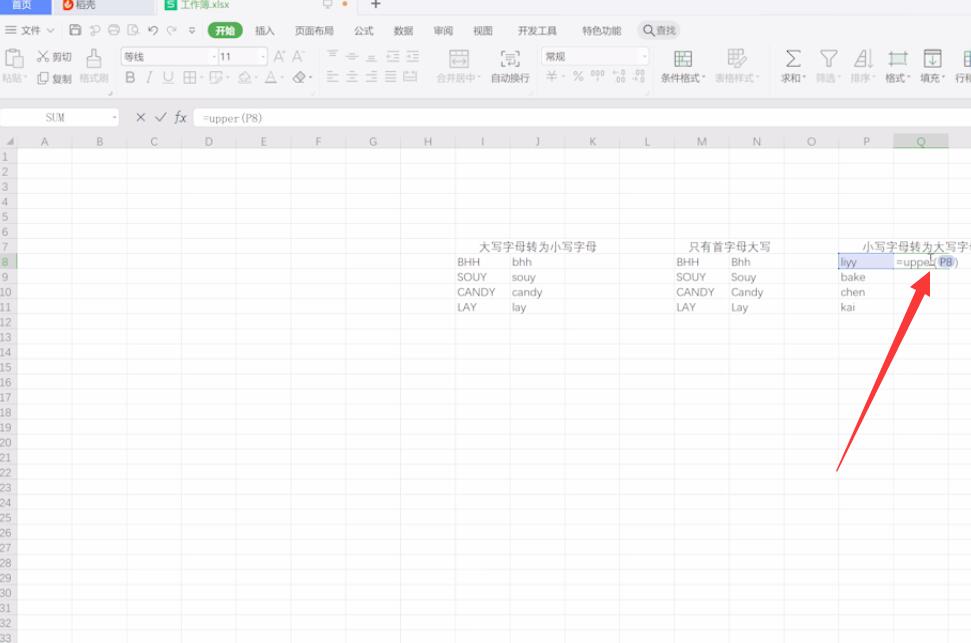Go to the 首页 home tab
The width and height of the screenshot is (971, 643).
(x=25, y=5)
